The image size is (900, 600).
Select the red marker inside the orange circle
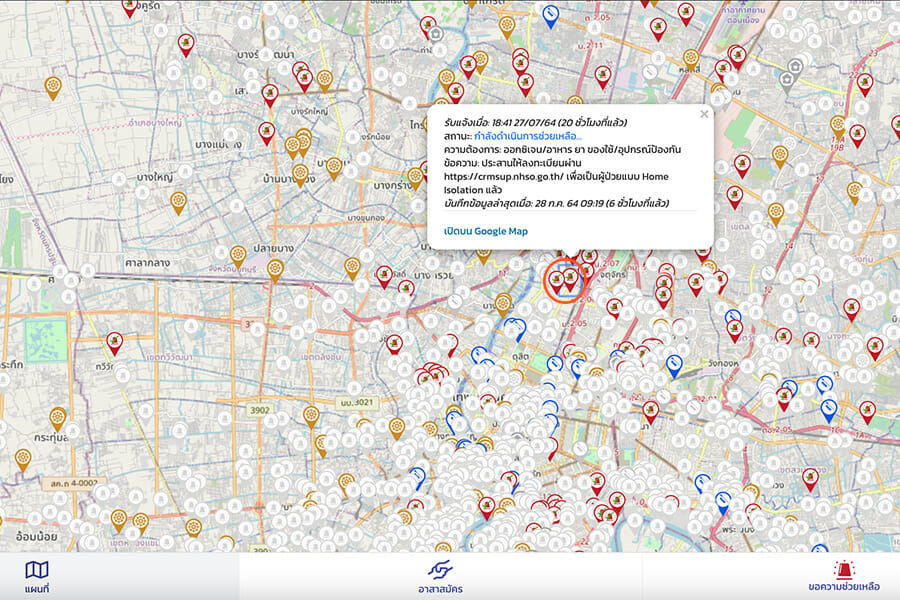point(570,278)
